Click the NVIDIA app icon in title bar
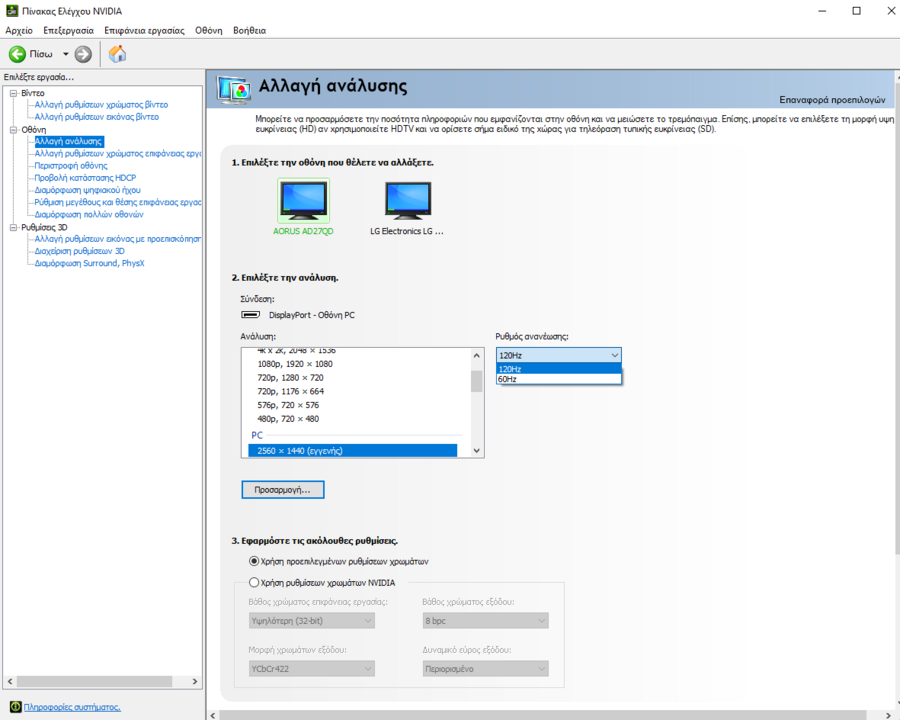Viewport: 900px width, 720px height. pos(12,11)
